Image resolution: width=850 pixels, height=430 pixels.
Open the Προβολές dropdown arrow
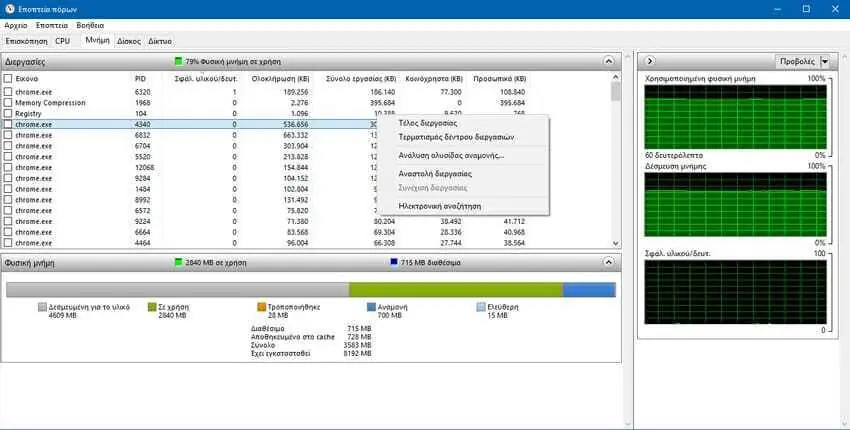tap(825, 61)
